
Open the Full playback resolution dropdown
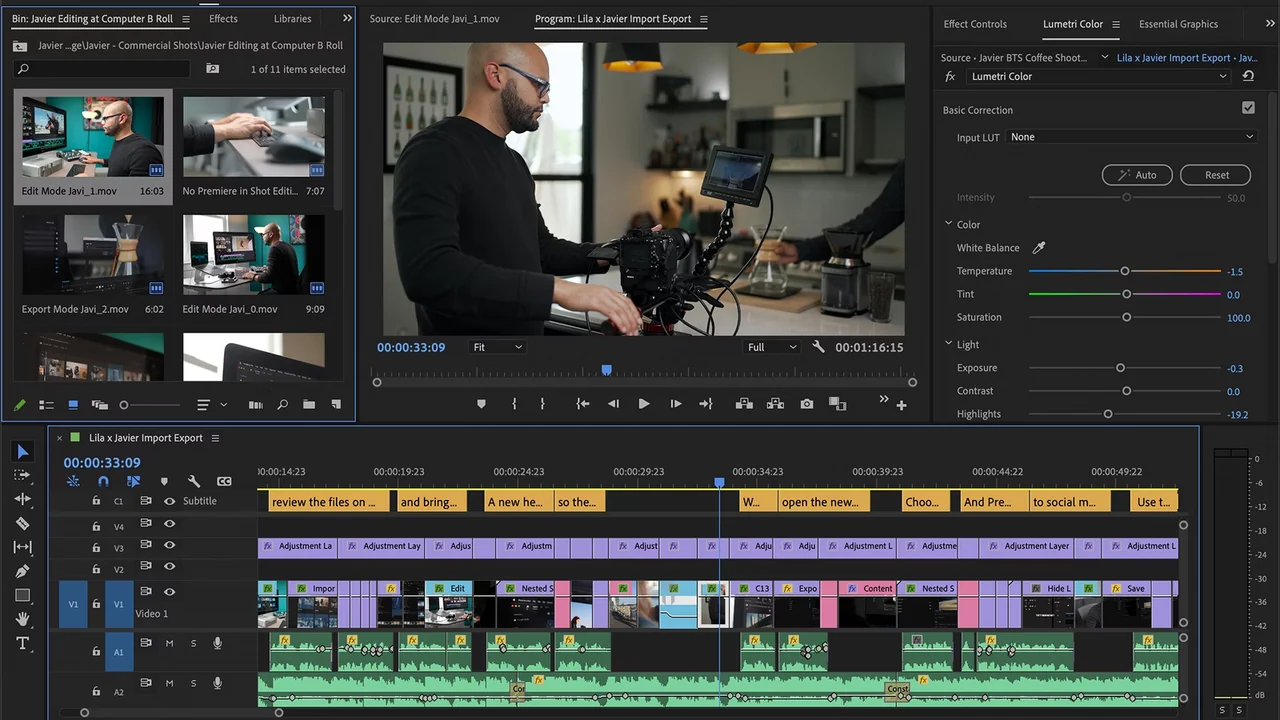(772, 347)
